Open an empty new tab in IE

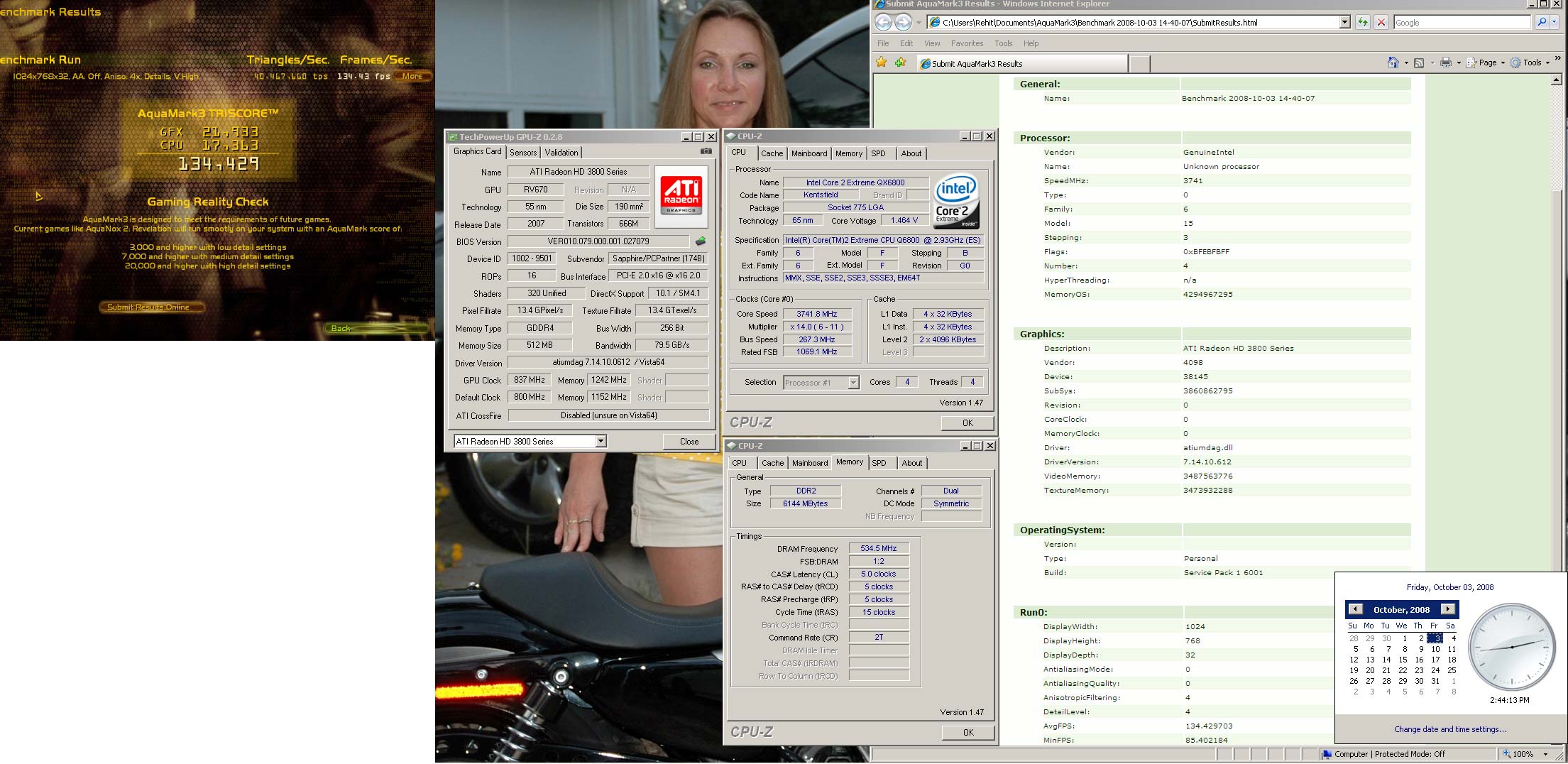click(1139, 64)
